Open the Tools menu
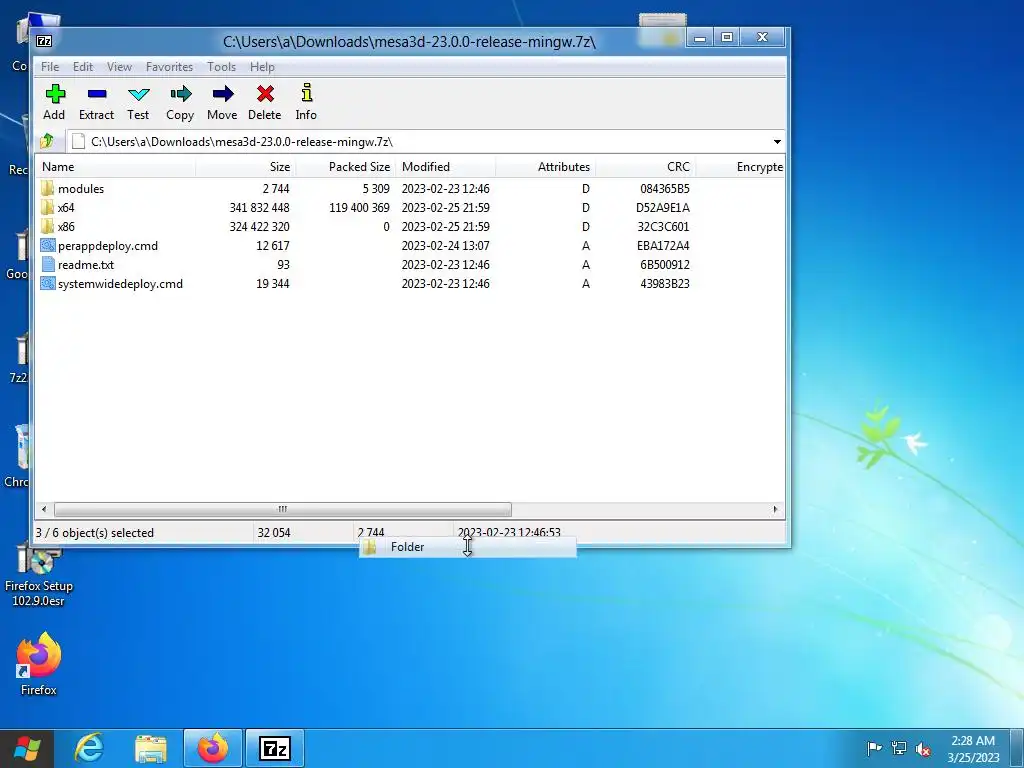The height and width of the screenshot is (768, 1024). 221,67
